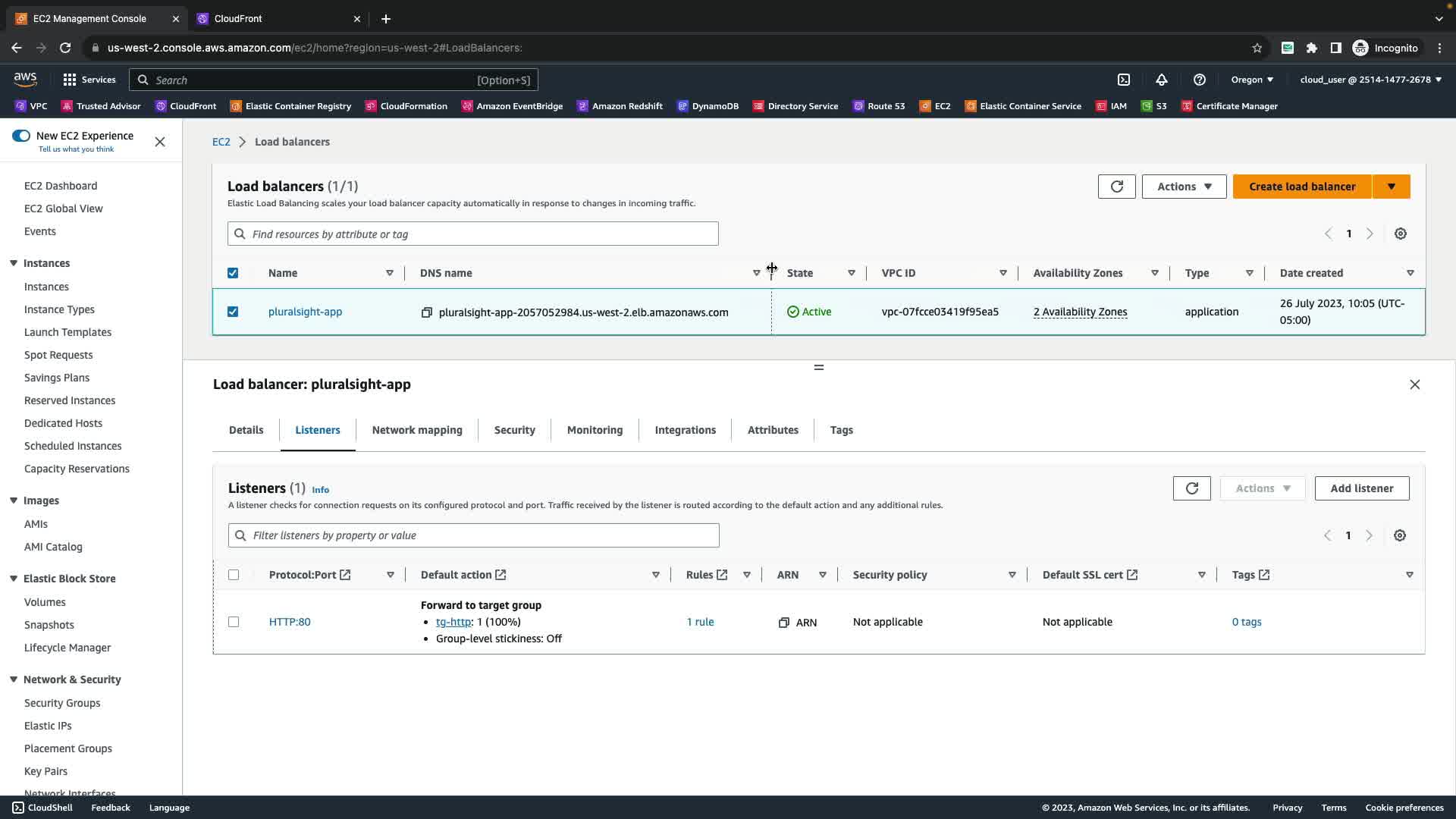The width and height of the screenshot is (1456, 819).
Task: Click the Filter listeners search field
Action: [x=474, y=535]
